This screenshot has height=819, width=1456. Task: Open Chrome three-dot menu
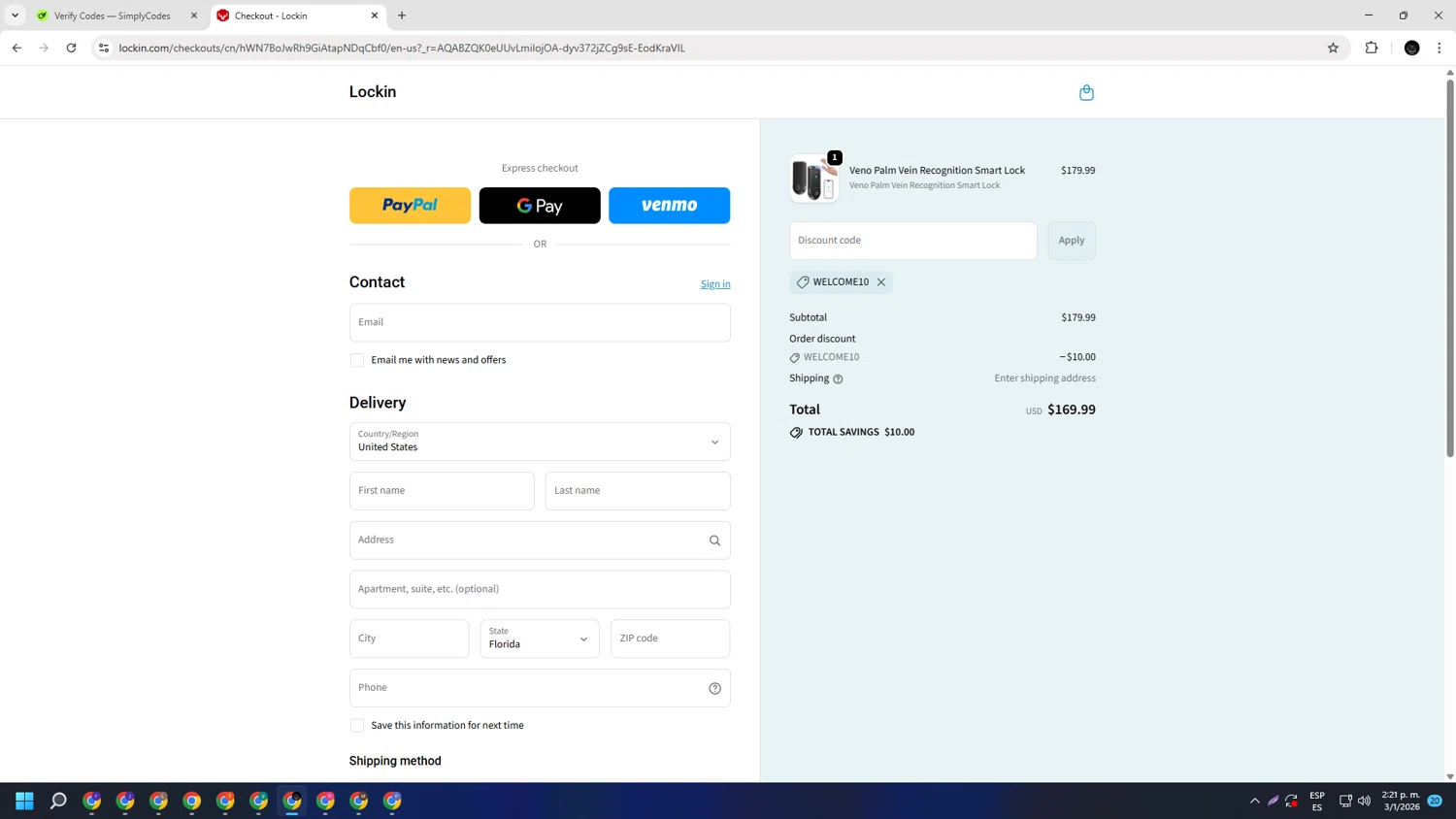pos(1439,48)
